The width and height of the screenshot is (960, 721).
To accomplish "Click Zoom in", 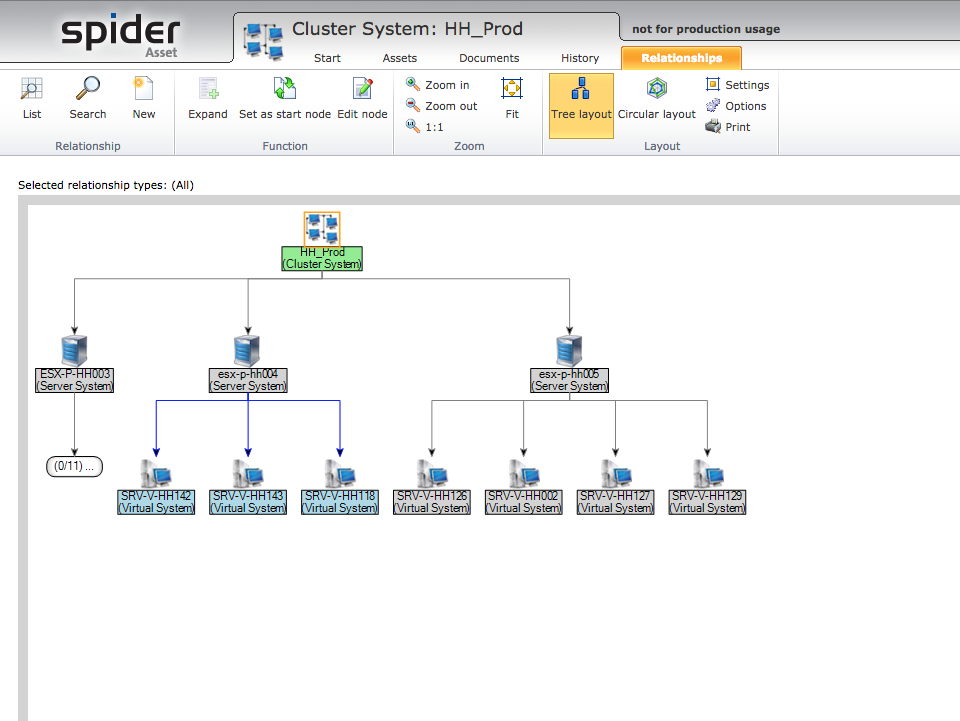I will pyautogui.click(x=438, y=85).
